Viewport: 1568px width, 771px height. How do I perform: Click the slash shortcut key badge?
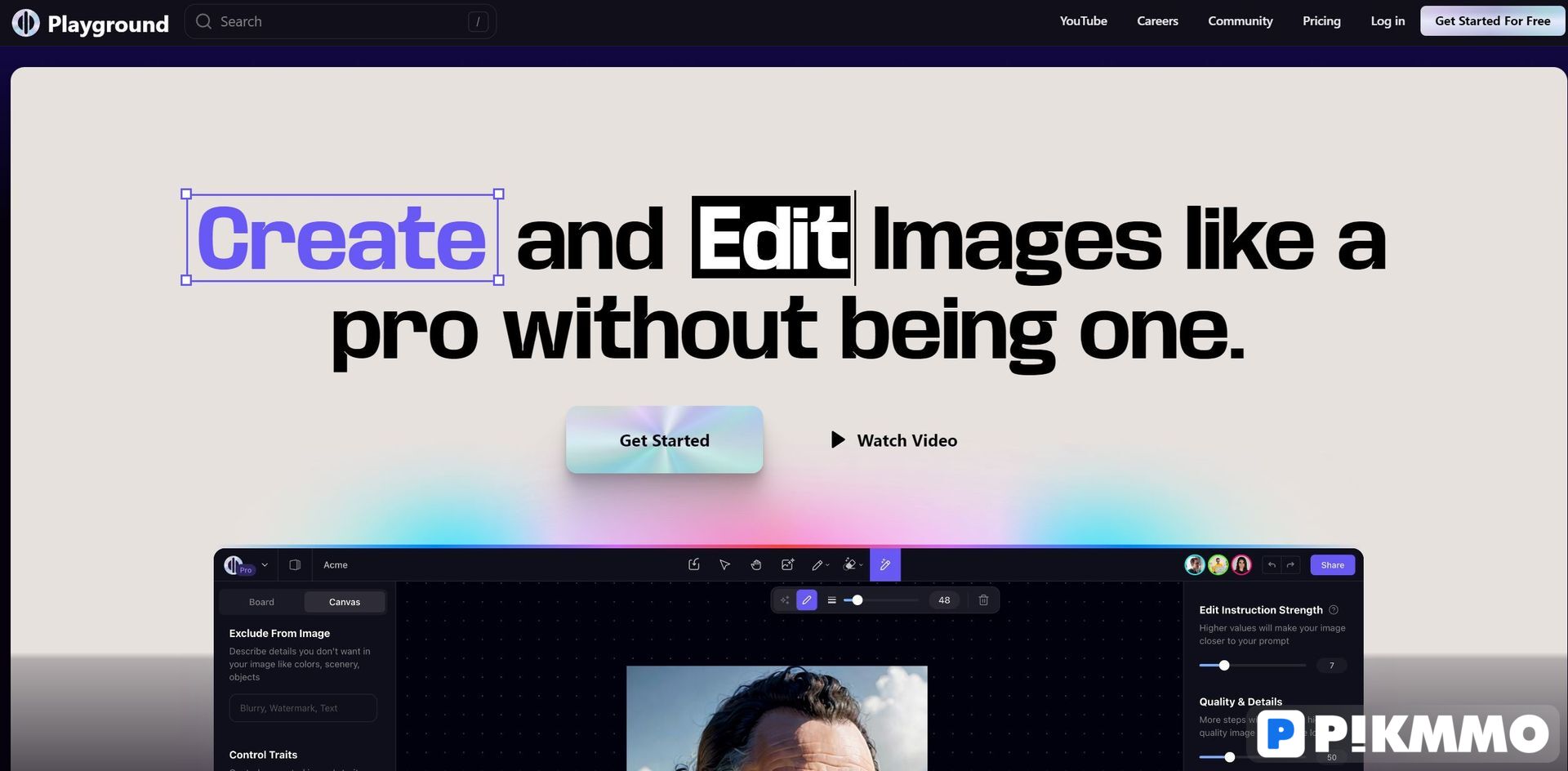pos(478,22)
